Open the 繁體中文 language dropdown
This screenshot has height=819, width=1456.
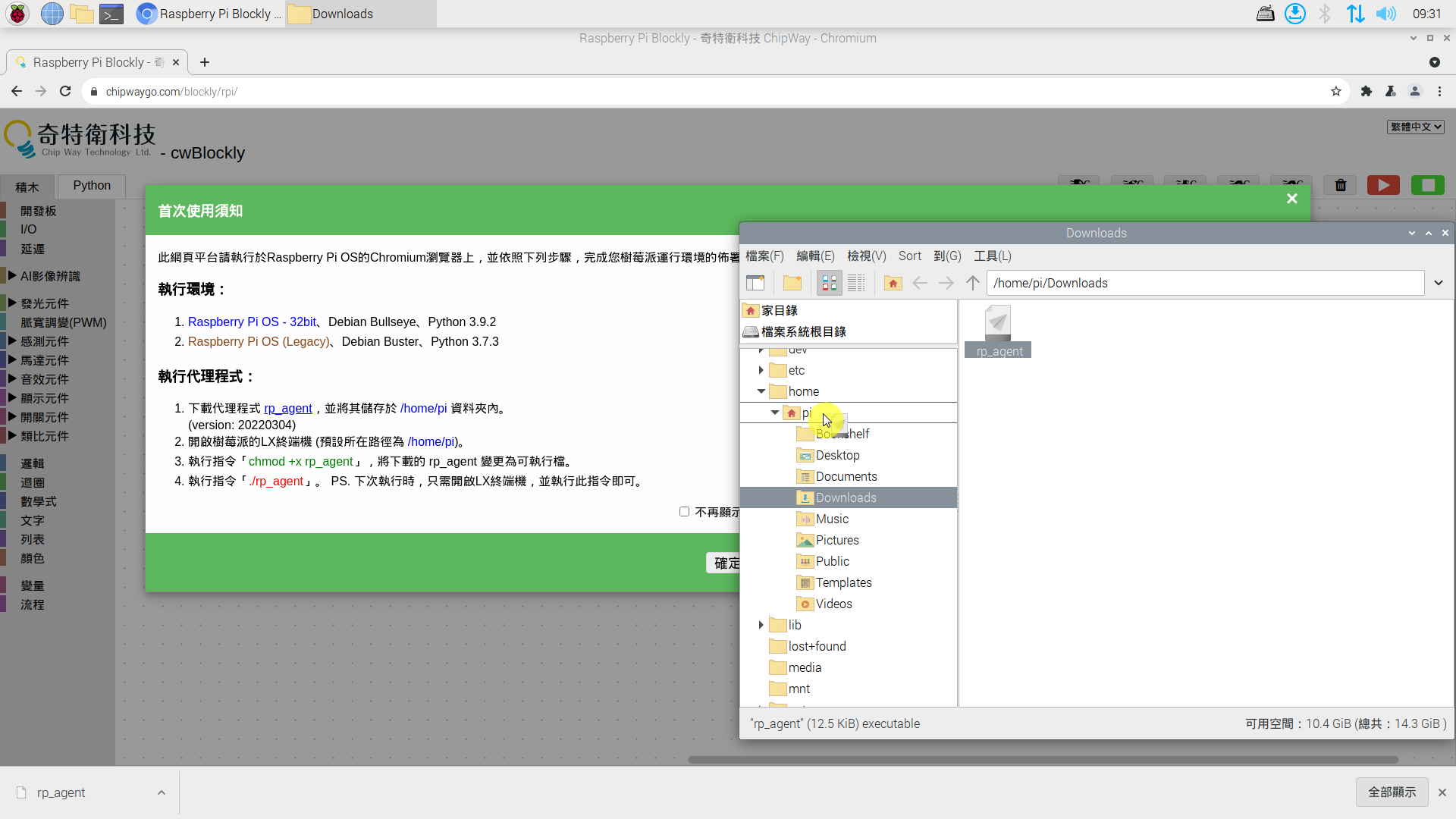click(1415, 127)
